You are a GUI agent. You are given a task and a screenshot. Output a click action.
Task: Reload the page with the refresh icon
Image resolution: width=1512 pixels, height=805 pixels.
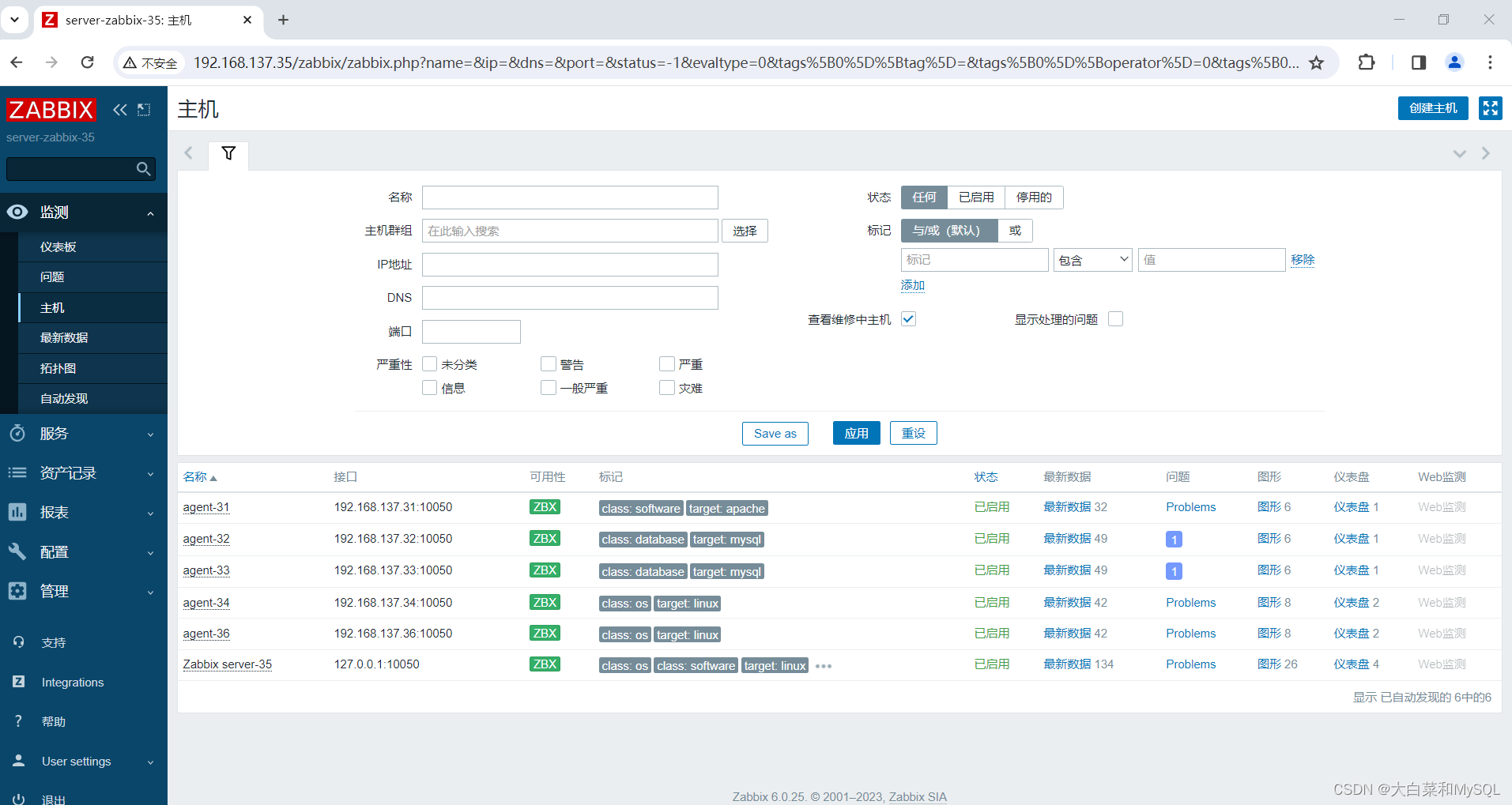(x=88, y=62)
